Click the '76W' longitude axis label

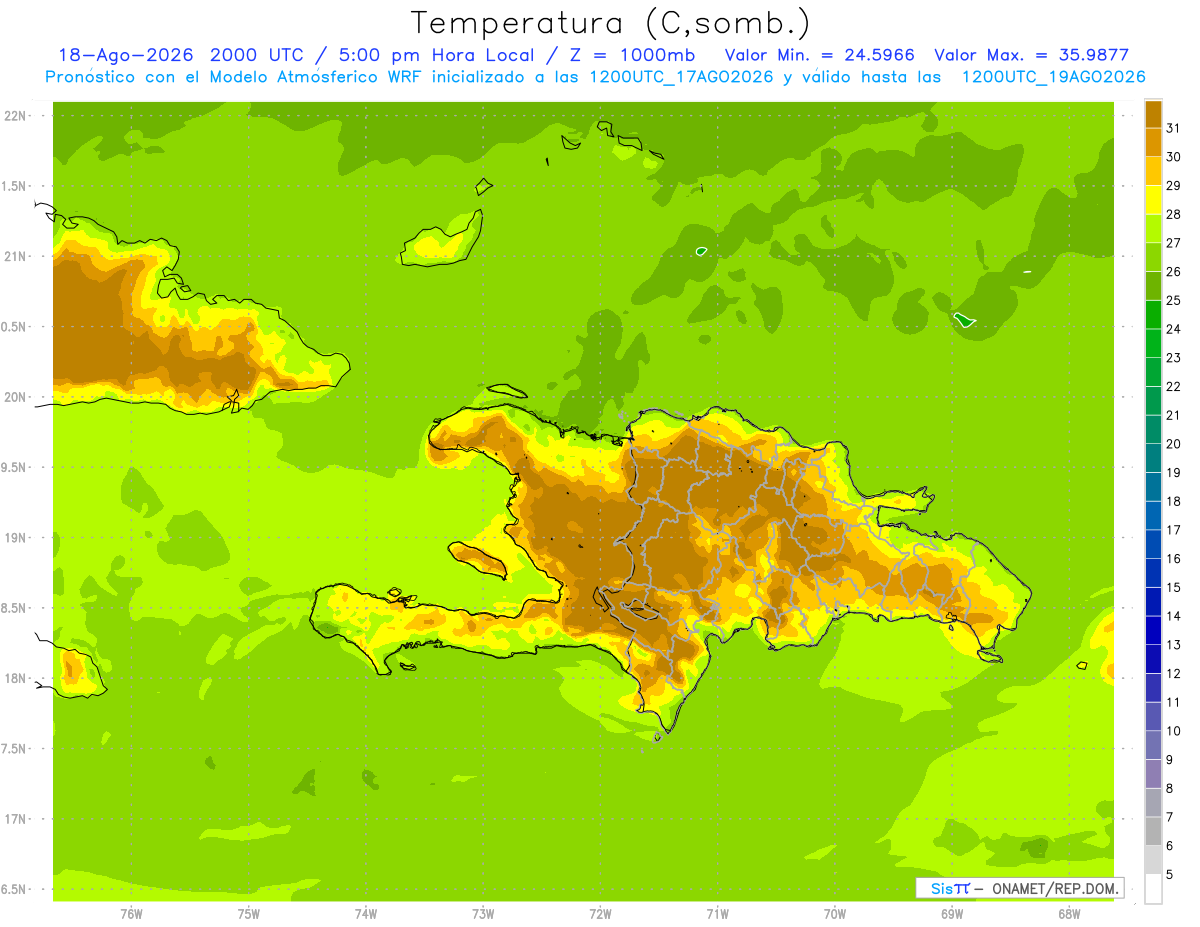click(x=131, y=914)
